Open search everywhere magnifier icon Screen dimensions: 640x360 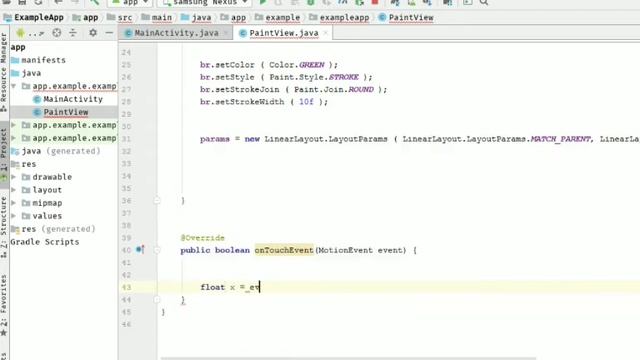click(x=484, y=2)
